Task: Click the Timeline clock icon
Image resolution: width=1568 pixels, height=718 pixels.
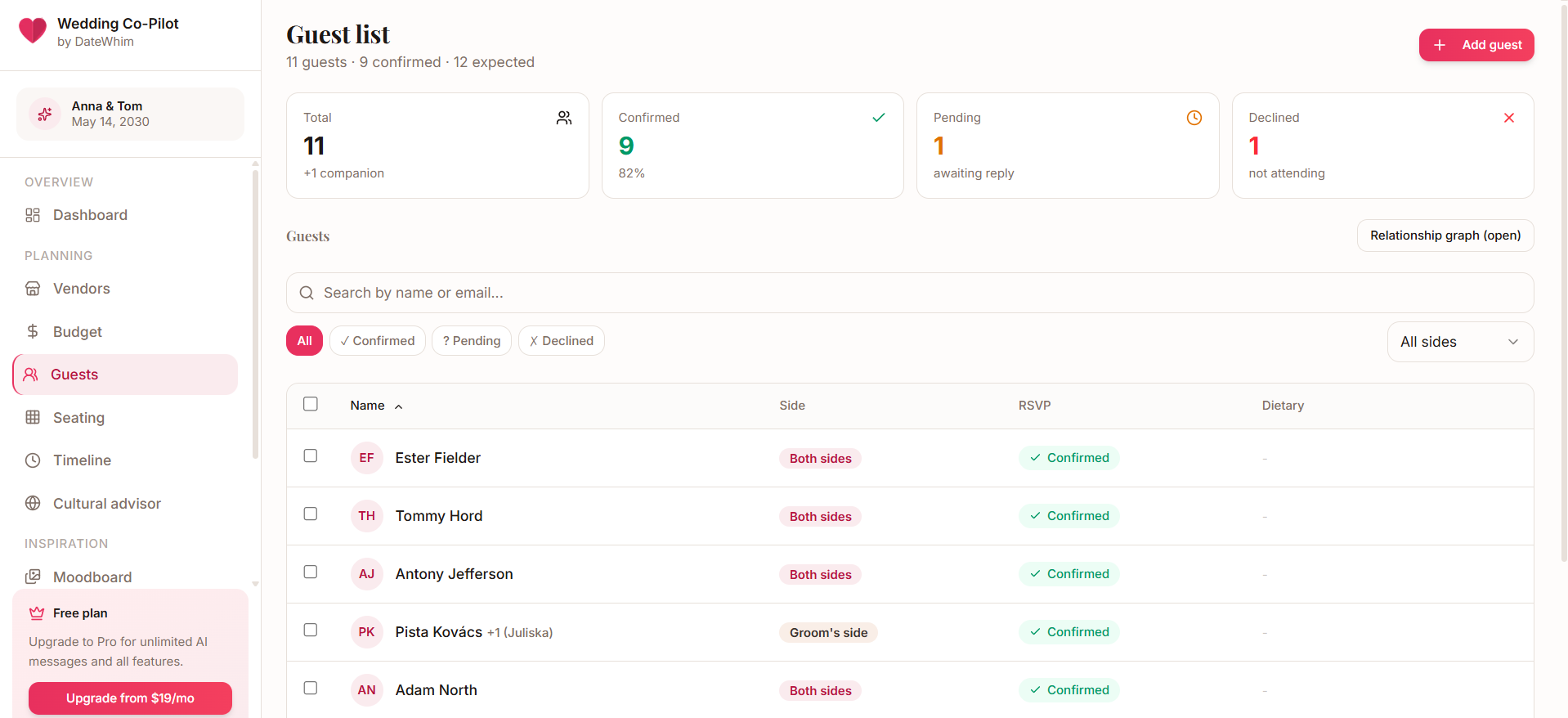Action: point(33,460)
